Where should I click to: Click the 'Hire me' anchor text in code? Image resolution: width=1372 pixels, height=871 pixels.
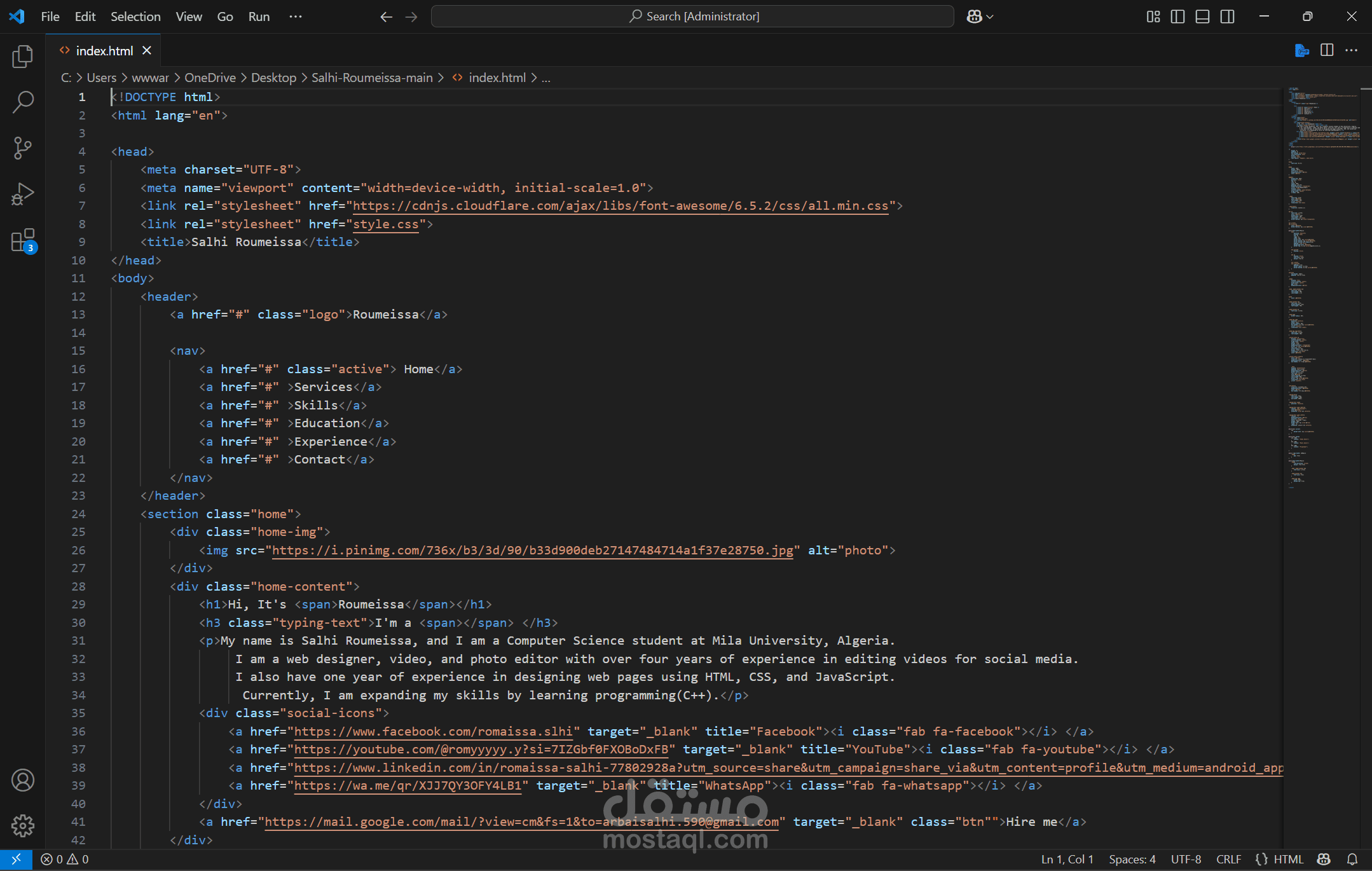pyautogui.click(x=1031, y=822)
